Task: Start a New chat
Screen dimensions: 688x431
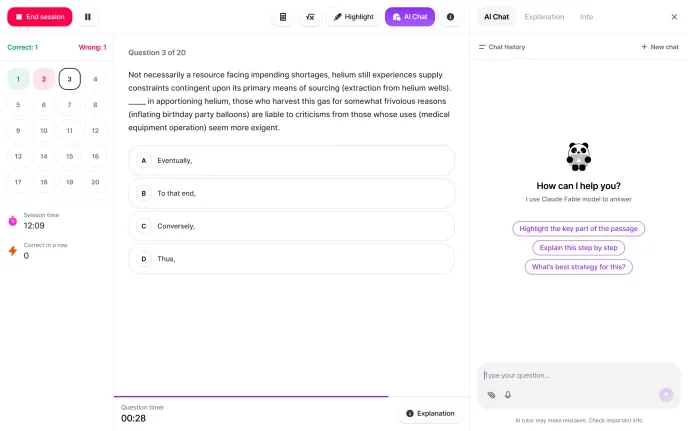Action: coord(660,47)
